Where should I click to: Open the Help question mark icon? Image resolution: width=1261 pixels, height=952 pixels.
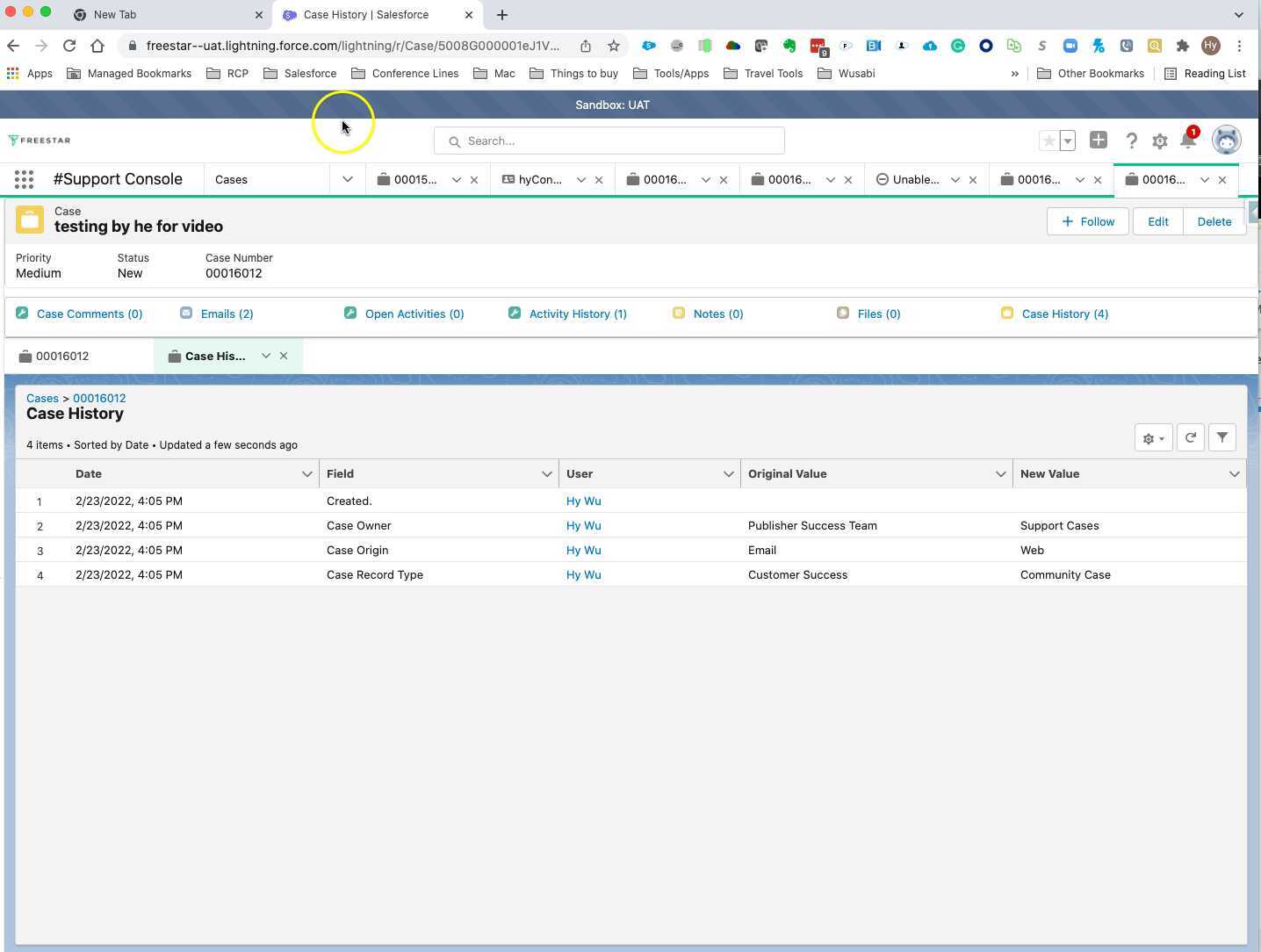click(1132, 141)
